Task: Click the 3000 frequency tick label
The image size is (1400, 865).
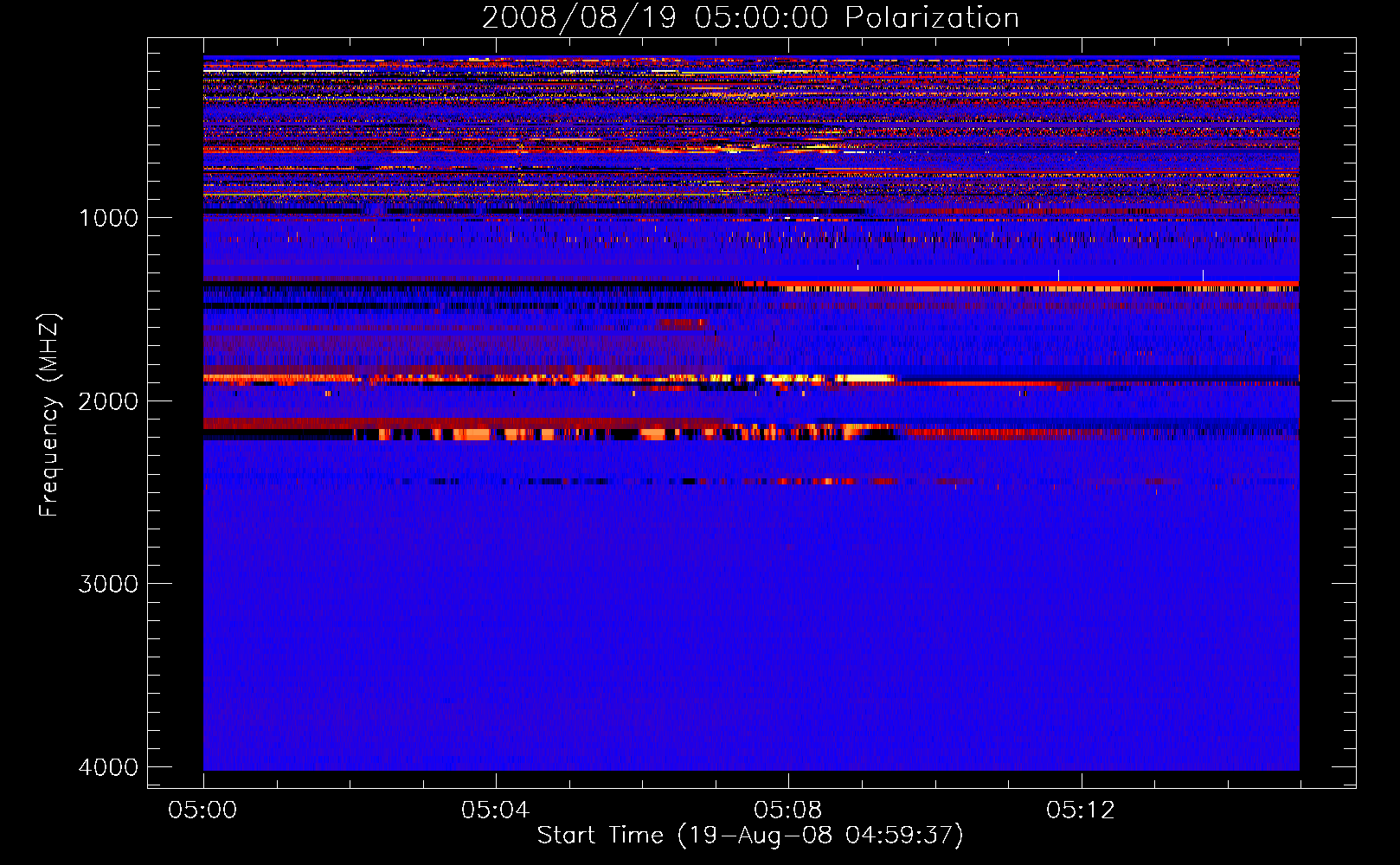Action: click(x=109, y=584)
